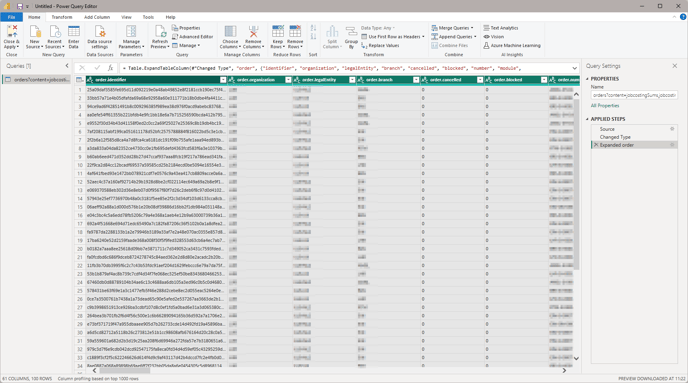
Task: Open Help icon at ribbon right
Action: (x=683, y=17)
